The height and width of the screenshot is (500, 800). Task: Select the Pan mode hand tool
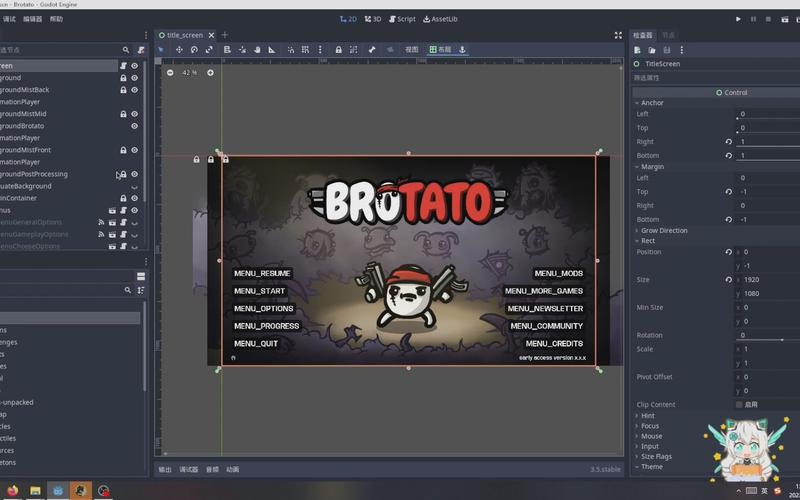coord(257,49)
